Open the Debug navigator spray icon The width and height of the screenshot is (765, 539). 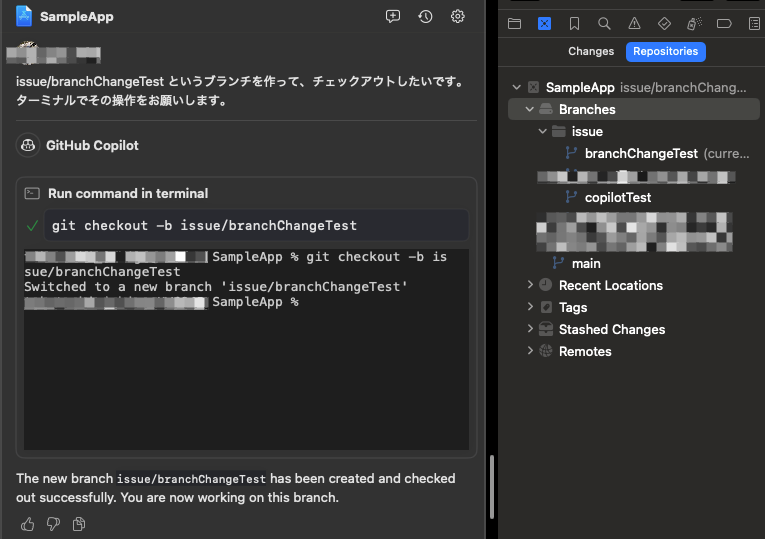tap(694, 23)
